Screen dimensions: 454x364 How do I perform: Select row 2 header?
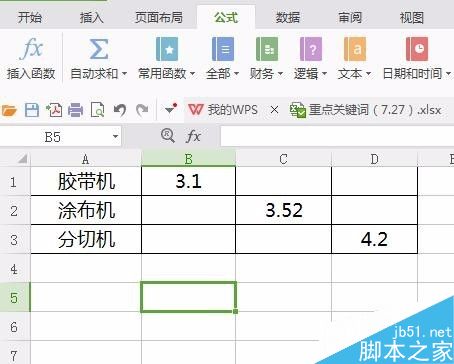click(15, 210)
